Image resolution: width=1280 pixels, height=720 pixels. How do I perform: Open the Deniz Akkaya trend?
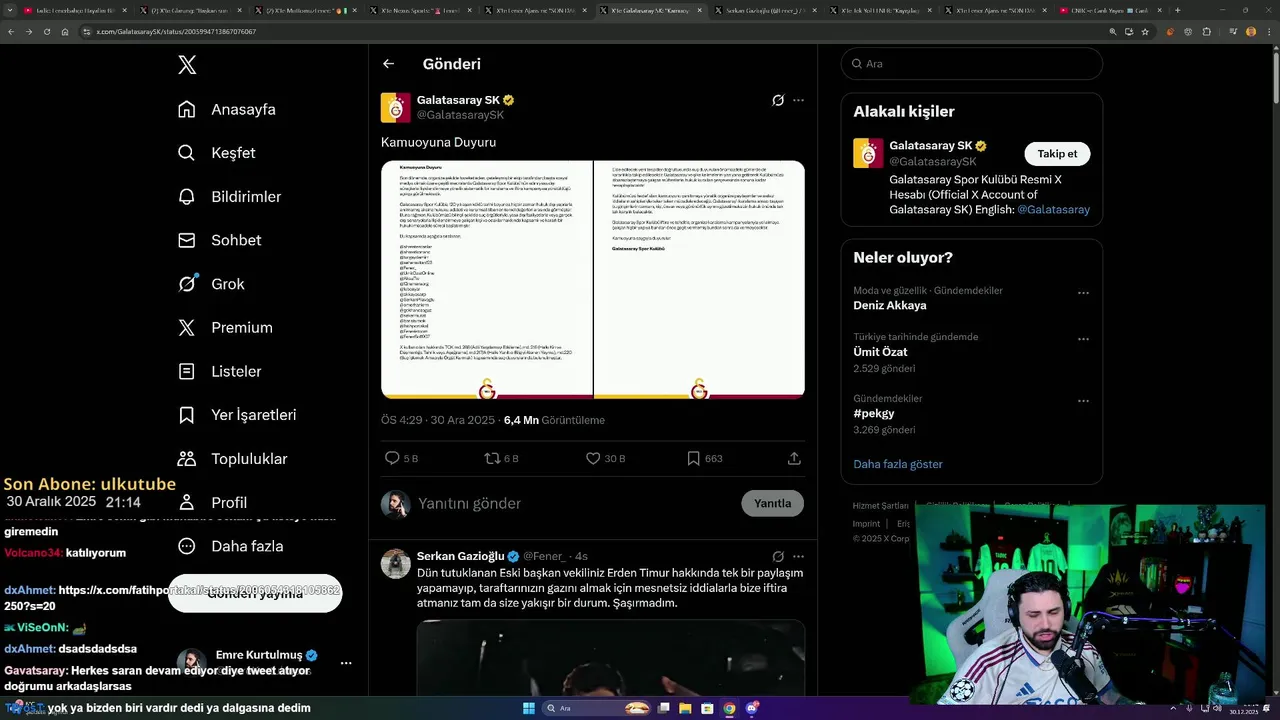890,306
